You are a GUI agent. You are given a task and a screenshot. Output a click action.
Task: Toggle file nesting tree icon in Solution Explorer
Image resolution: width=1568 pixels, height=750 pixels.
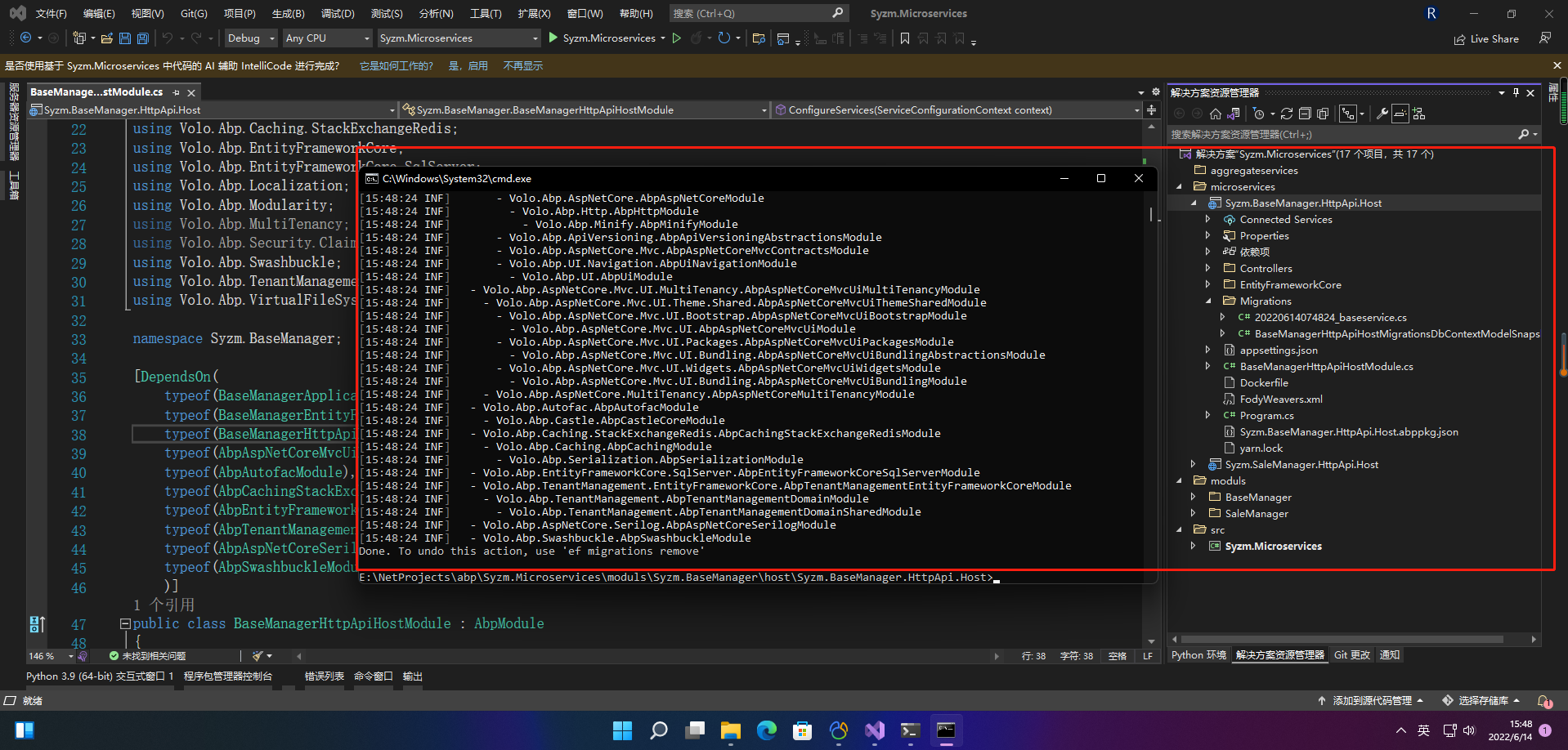[1348, 114]
